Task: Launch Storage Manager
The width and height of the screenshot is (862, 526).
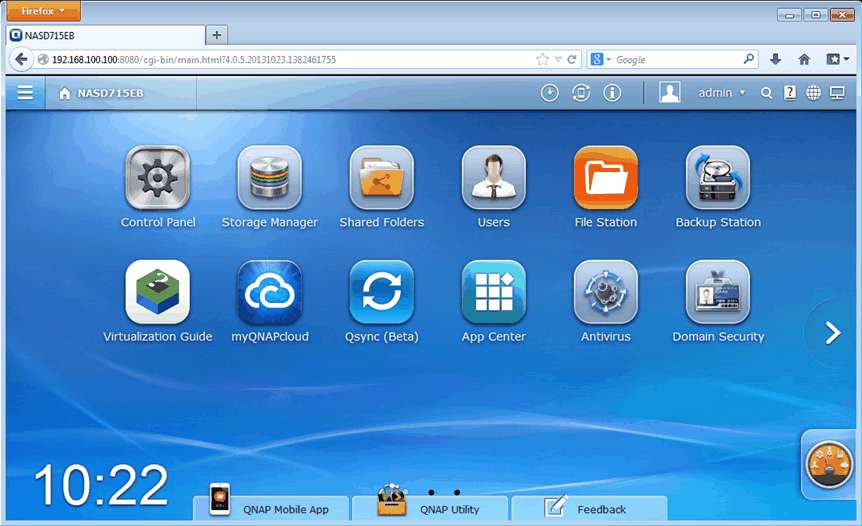Action: pyautogui.click(x=269, y=178)
